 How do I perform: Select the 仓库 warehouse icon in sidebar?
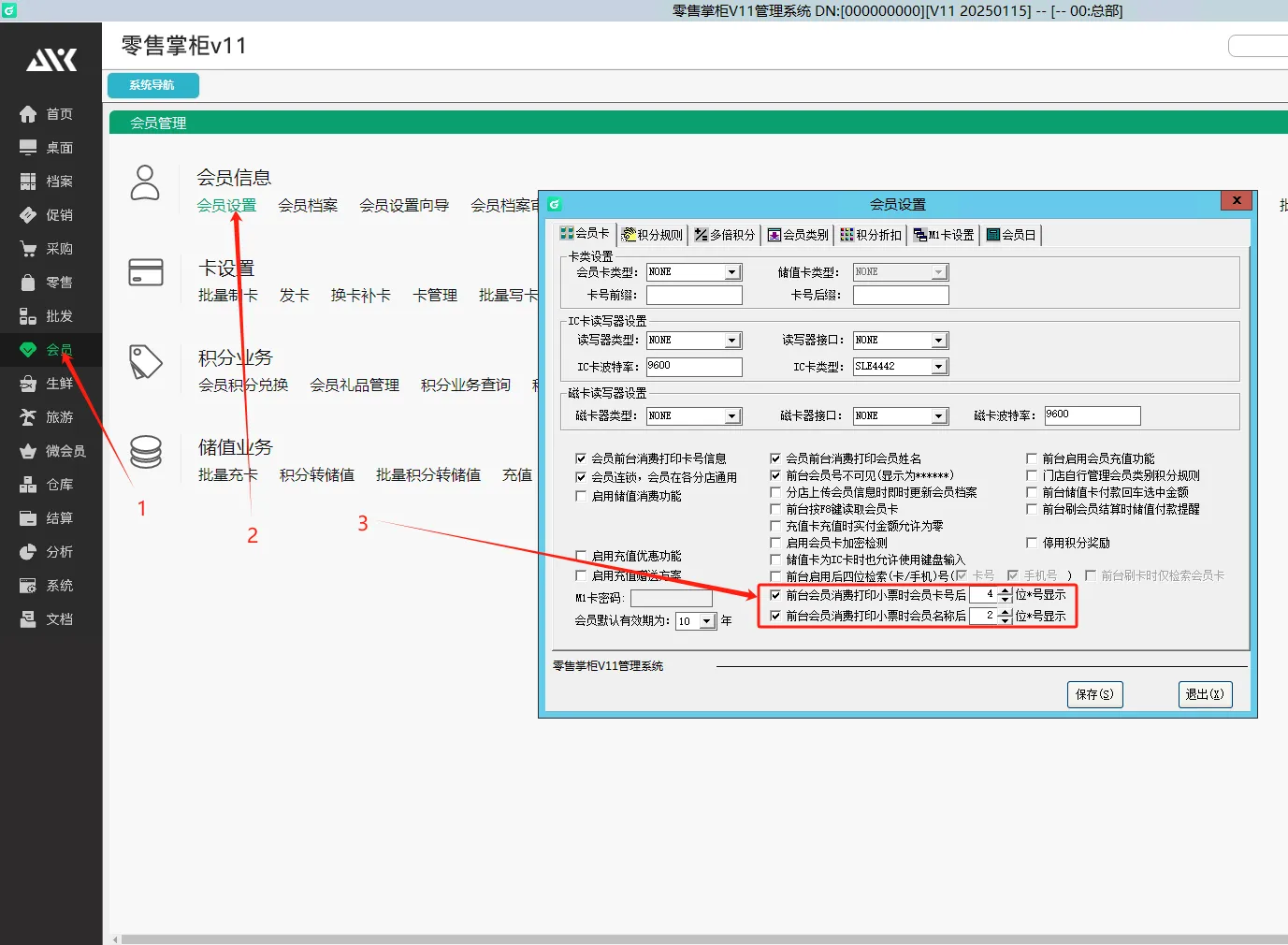pos(28,485)
